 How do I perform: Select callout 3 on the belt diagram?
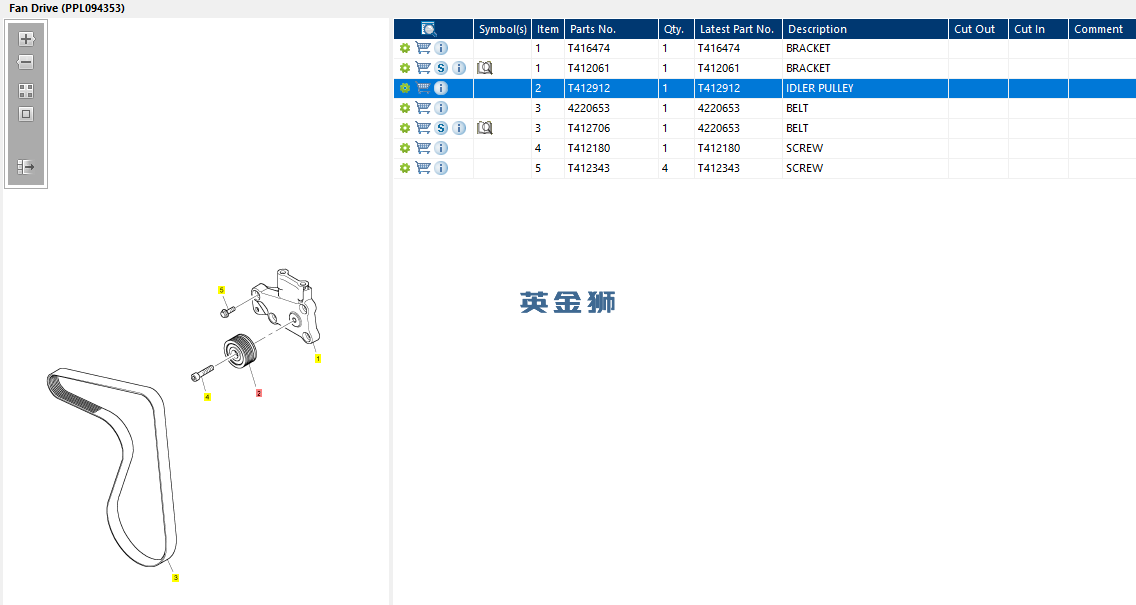pyautogui.click(x=175, y=577)
